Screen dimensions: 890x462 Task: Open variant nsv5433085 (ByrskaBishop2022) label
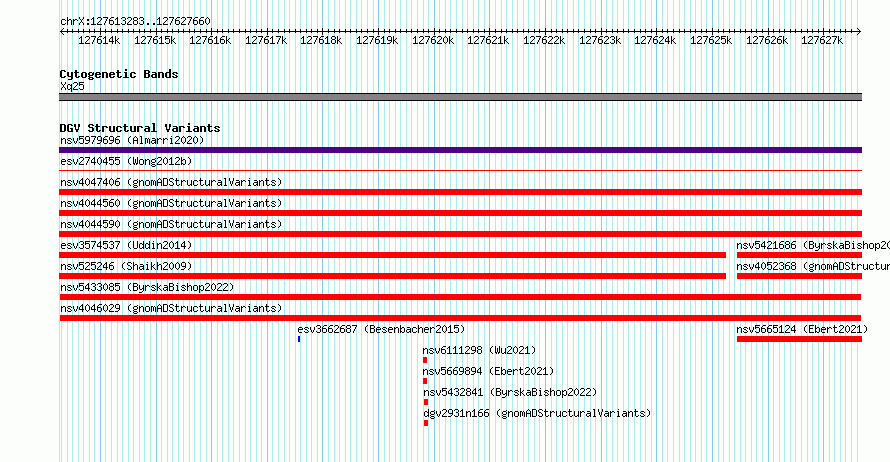click(147, 287)
